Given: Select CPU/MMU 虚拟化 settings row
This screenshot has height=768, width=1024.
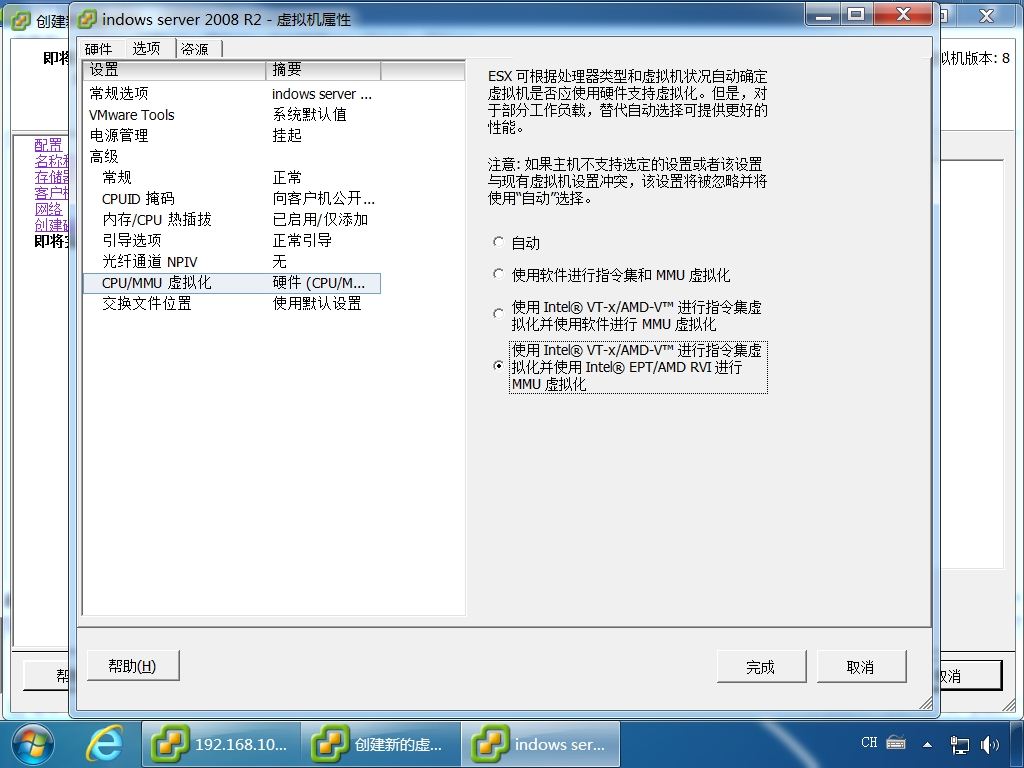Looking at the screenshot, I should 232,283.
